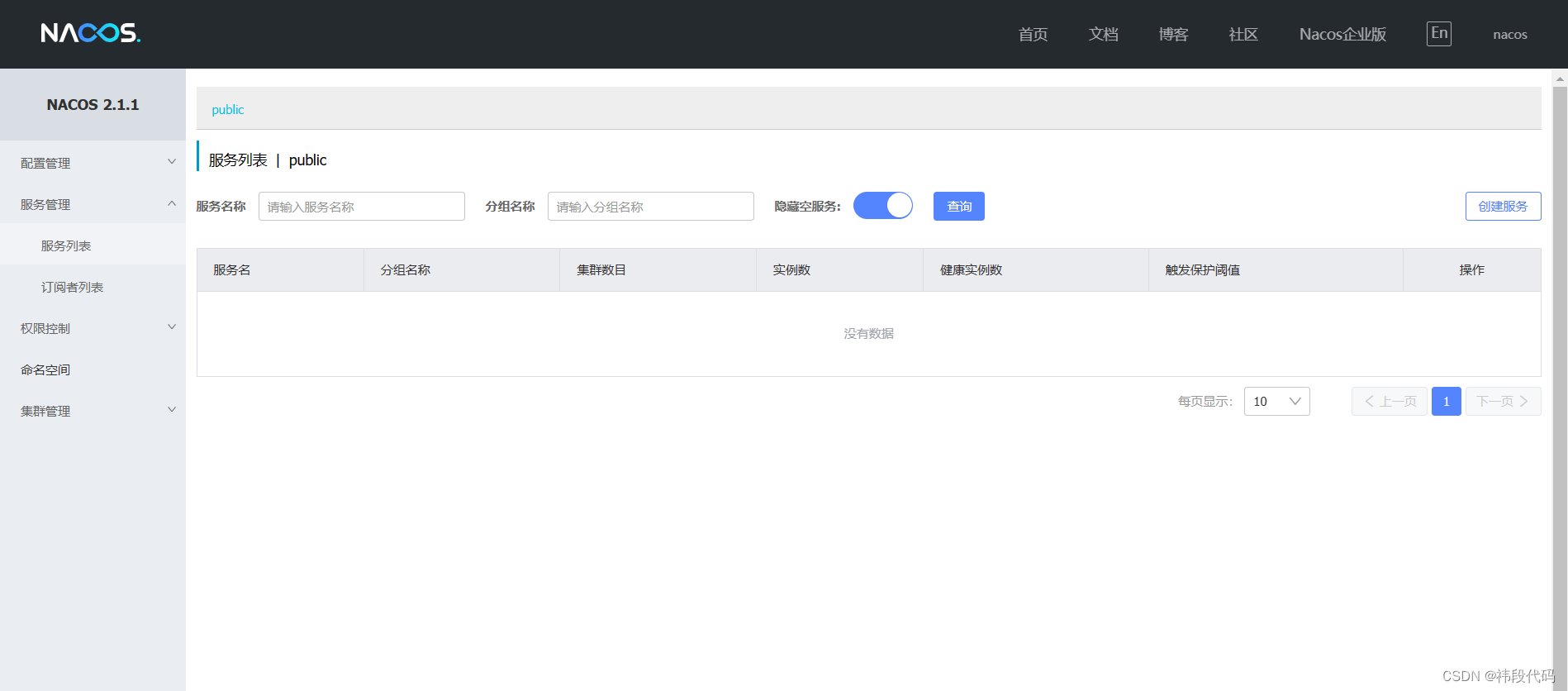Click the 上一页 previous page button
Viewport: 1568px width, 691px height.
pos(1390,402)
